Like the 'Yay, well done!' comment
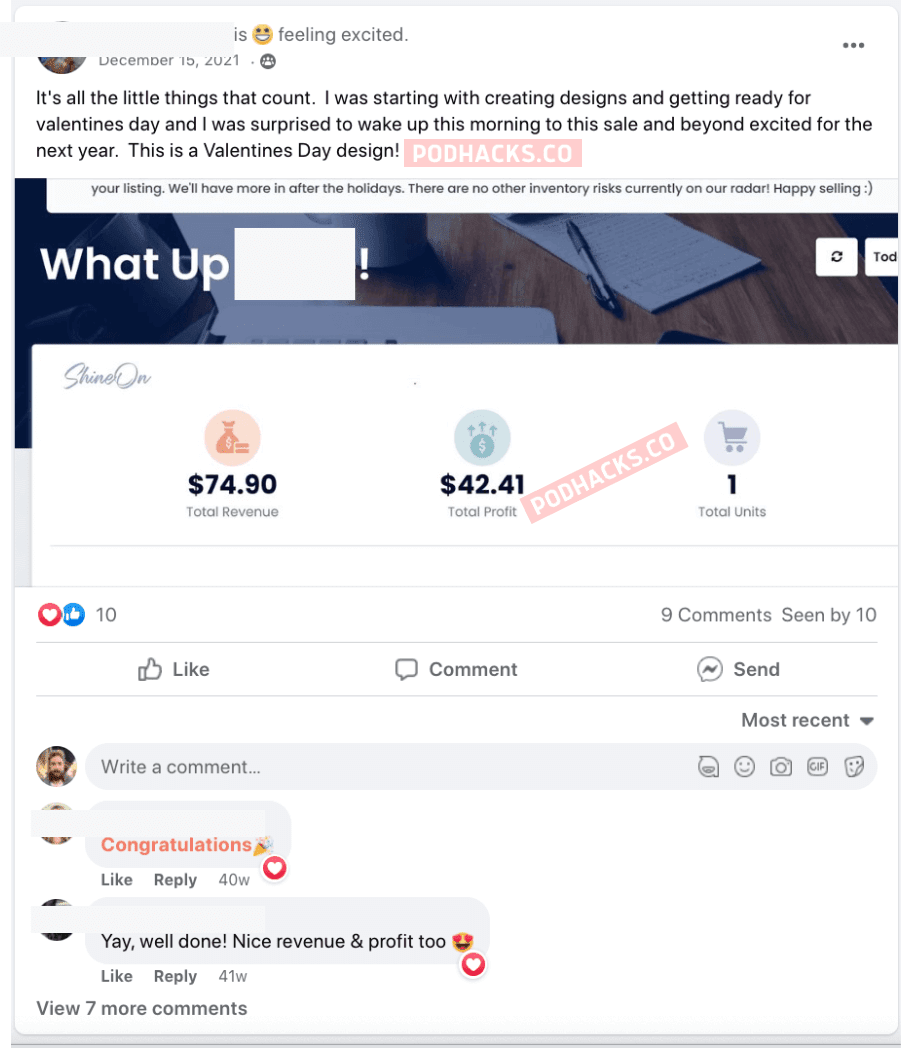 click(x=116, y=976)
